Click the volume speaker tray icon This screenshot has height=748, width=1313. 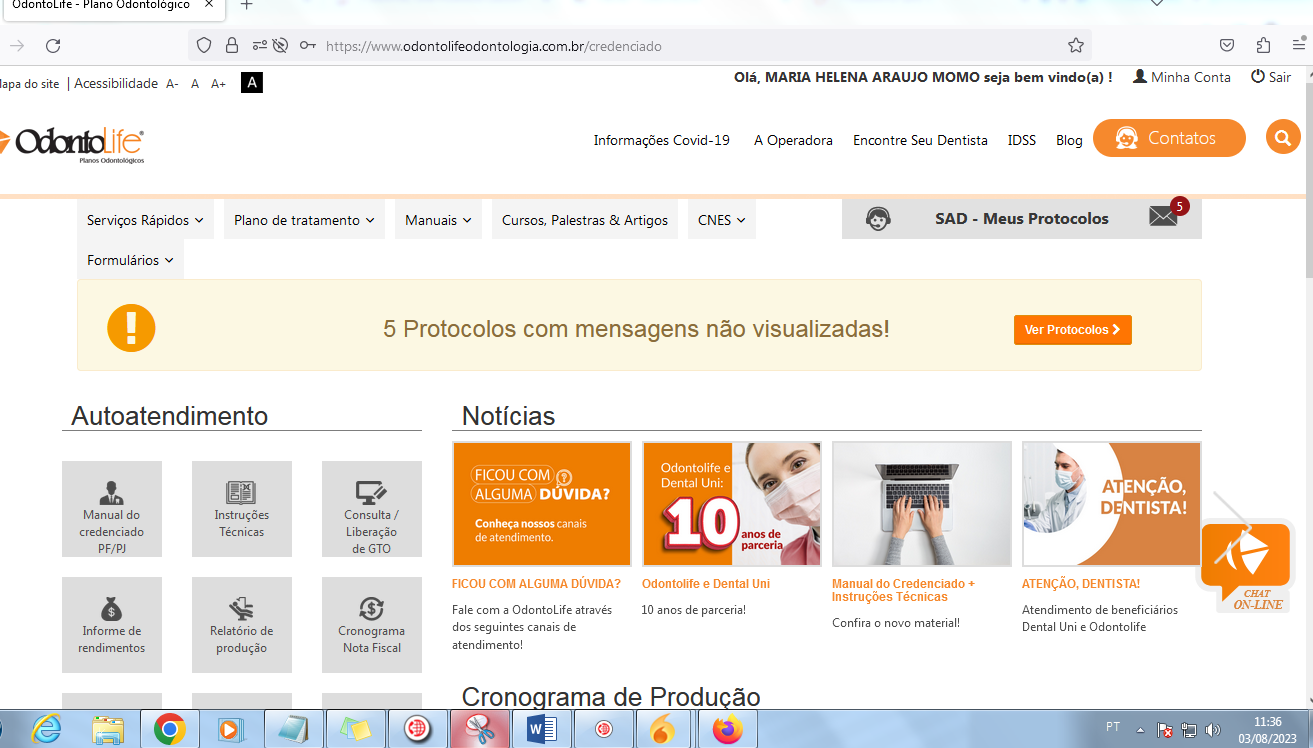[1213, 730]
